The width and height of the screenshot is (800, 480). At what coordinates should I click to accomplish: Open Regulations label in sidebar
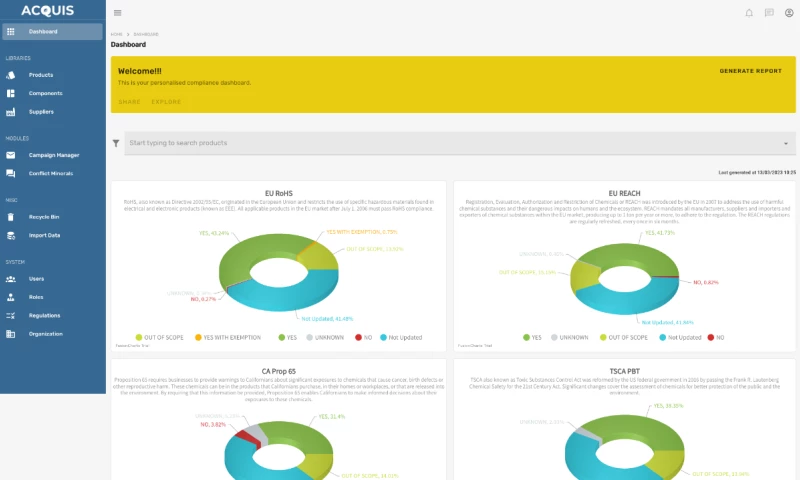pos(44,315)
